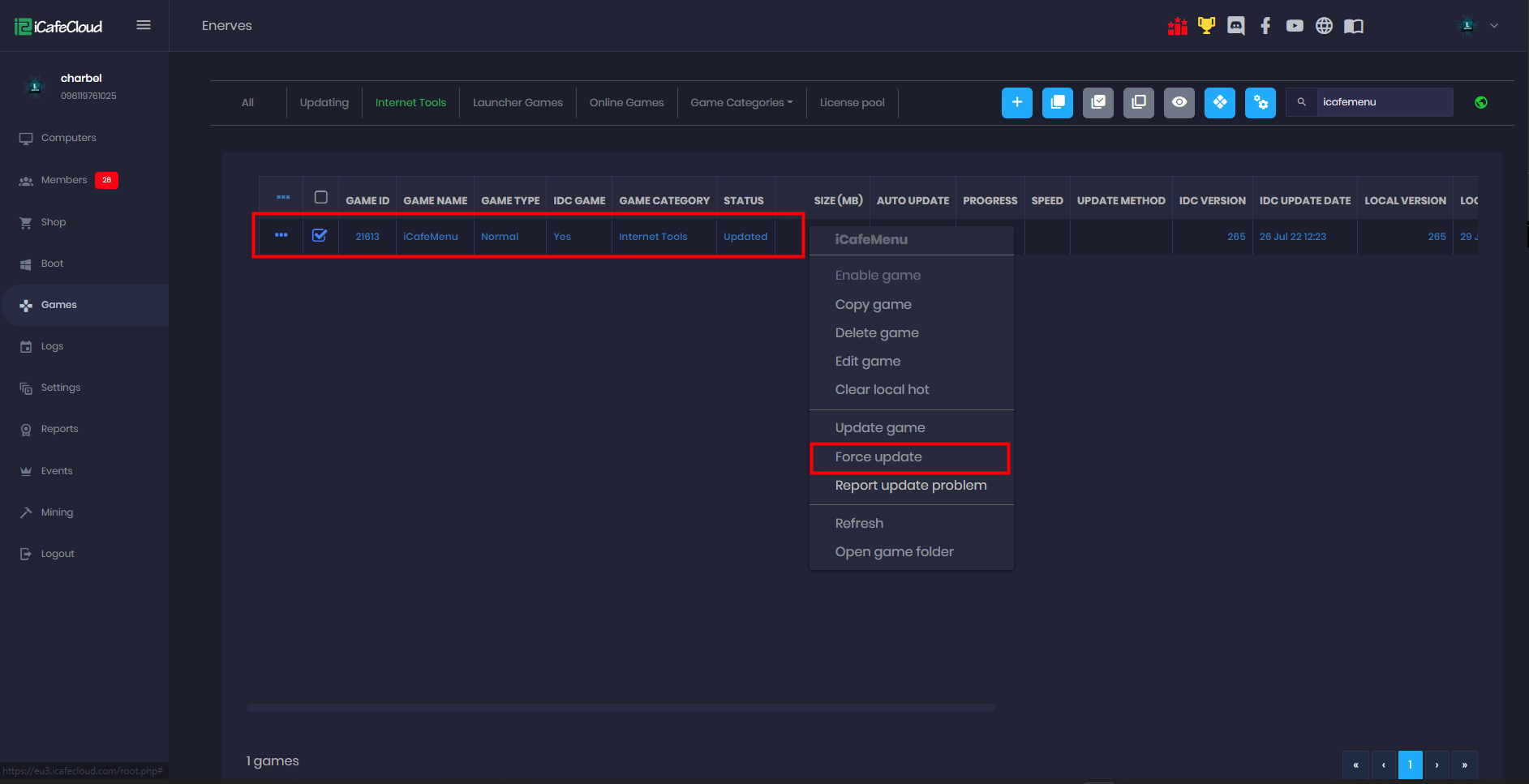
Task: Select the Internet Tools tab
Action: click(x=410, y=102)
